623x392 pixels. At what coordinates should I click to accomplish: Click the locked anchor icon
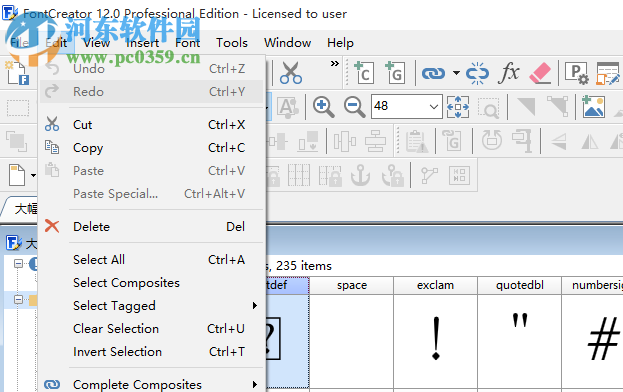click(392, 175)
